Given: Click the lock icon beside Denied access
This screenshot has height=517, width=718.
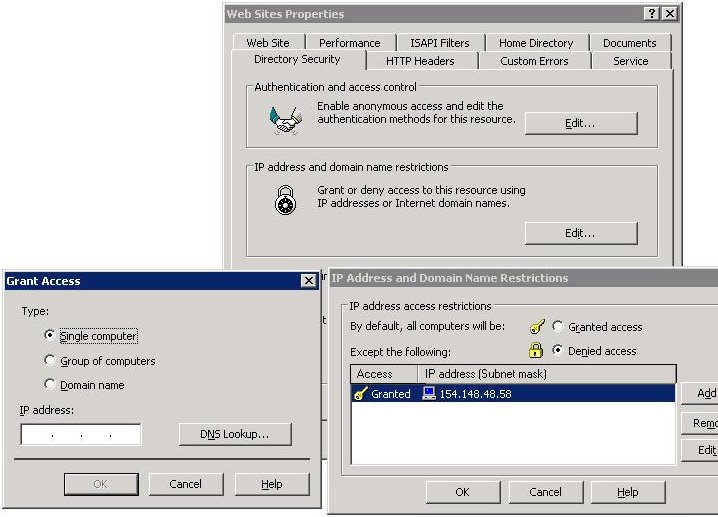Looking at the screenshot, I should tap(536, 351).
